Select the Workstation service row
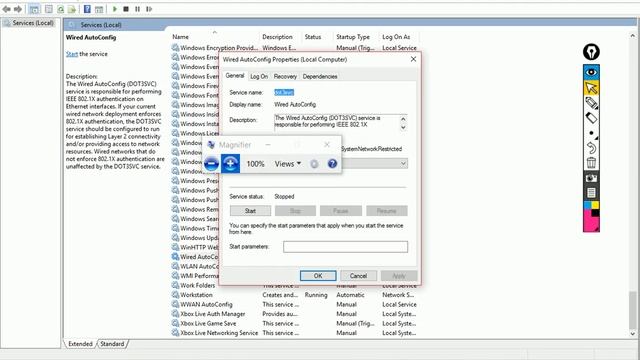640x360 pixels. pyautogui.click(x=295, y=295)
